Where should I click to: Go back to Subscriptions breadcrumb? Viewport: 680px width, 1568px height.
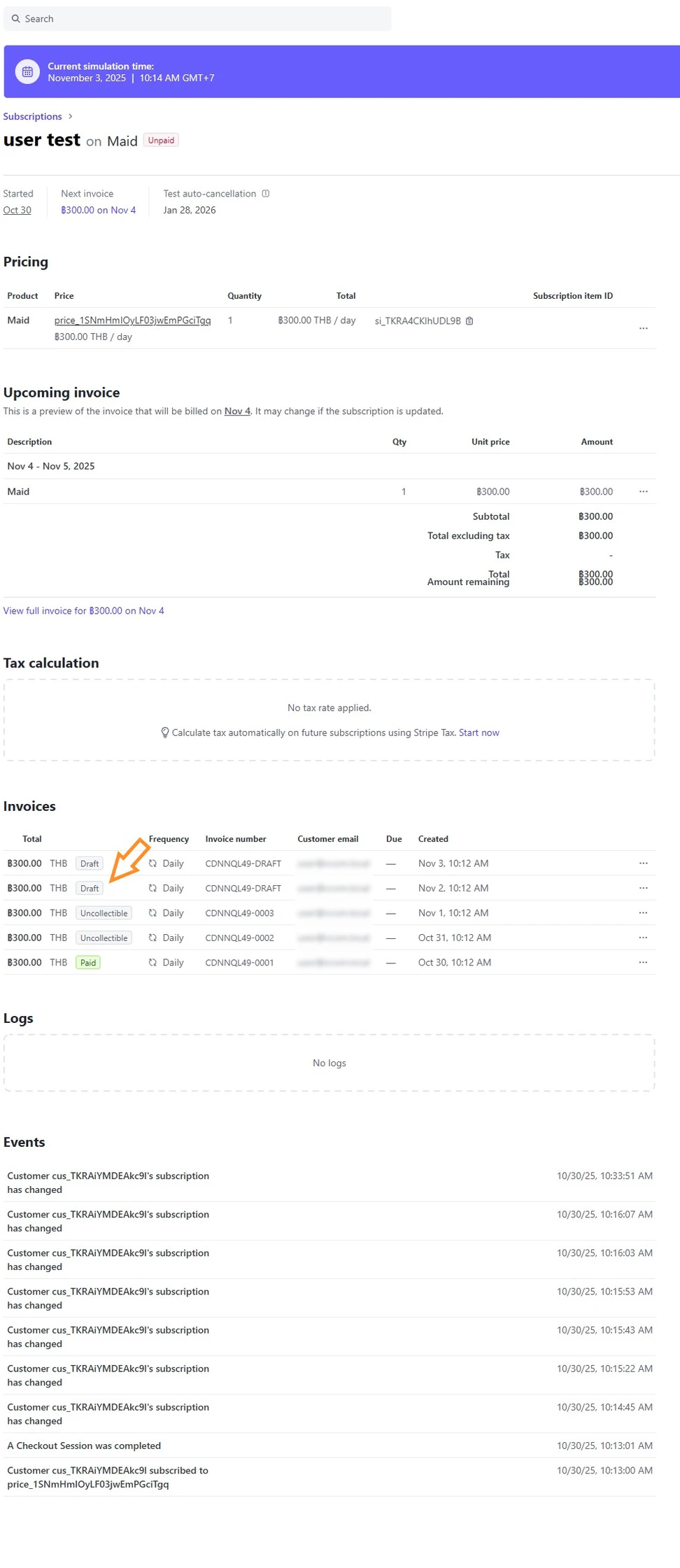32,117
